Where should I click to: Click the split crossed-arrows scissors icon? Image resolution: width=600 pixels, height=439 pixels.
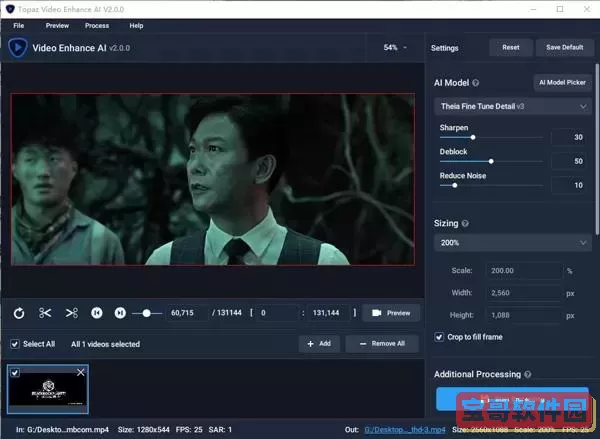click(71, 313)
